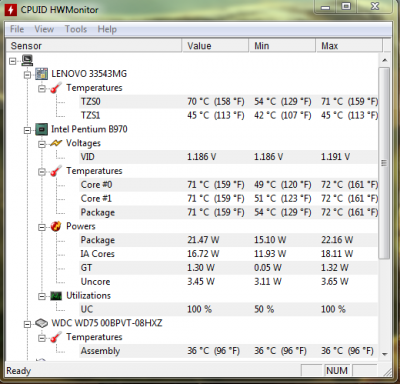Screen dimensions: 400x384
Task: Click the Powers flame icon
Action: [56, 226]
